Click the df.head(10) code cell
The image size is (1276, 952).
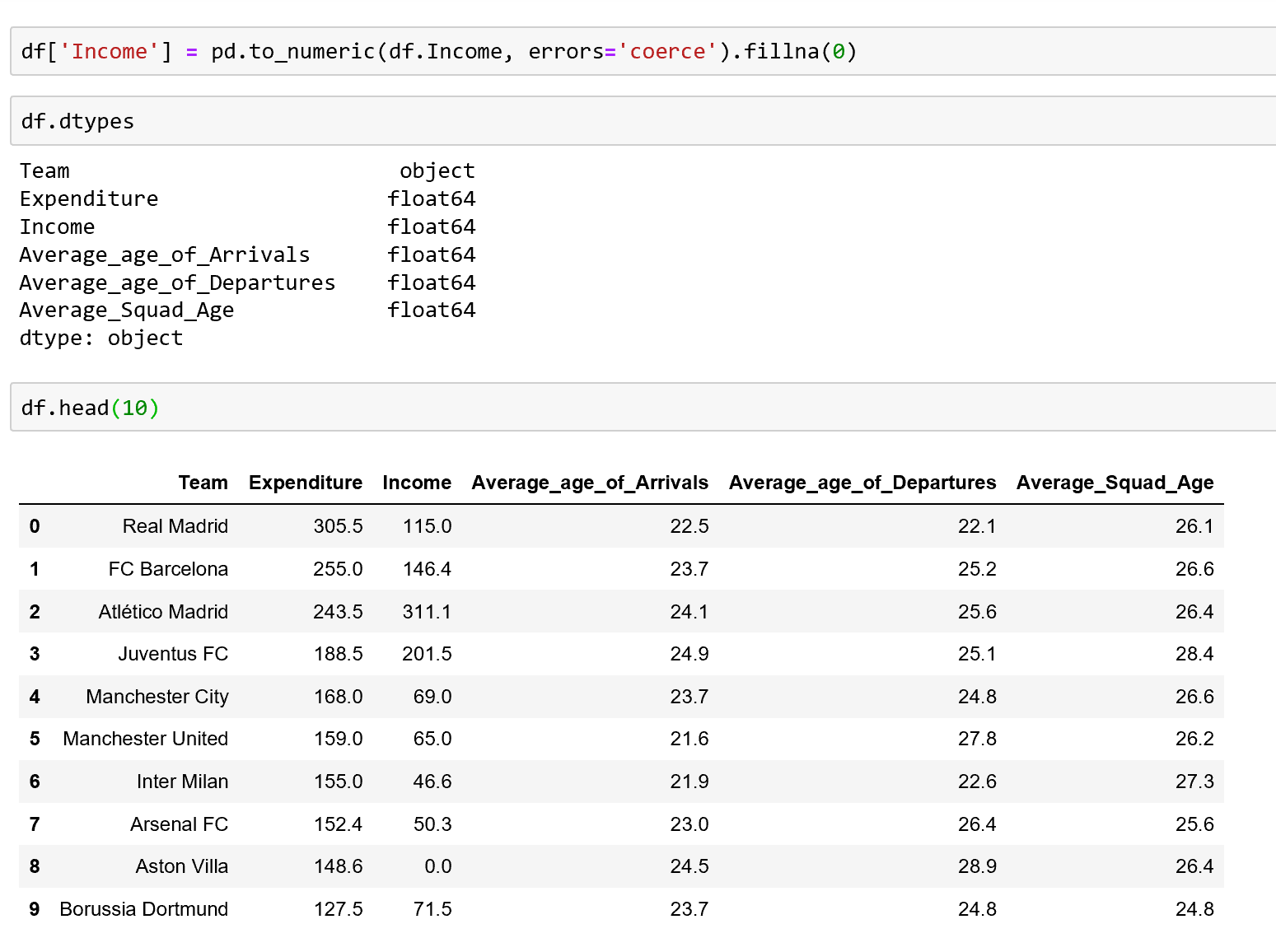coord(643,408)
